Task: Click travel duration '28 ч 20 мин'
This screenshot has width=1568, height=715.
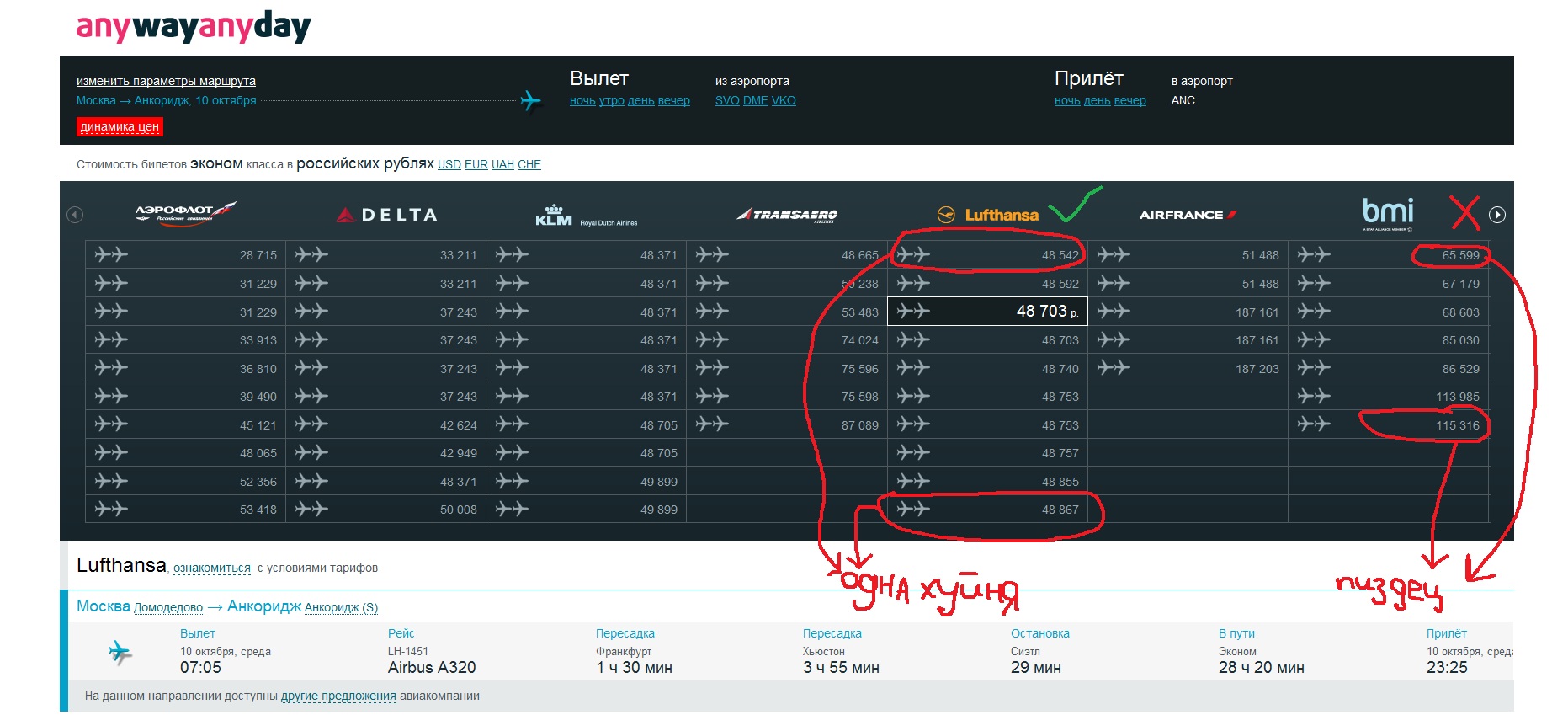Action: [x=1262, y=668]
